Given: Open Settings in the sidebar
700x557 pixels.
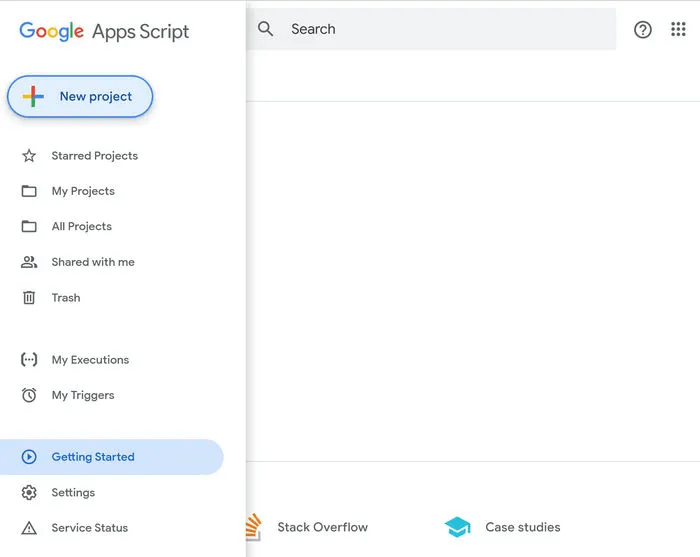Looking at the screenshot, I should click(73, 492).
